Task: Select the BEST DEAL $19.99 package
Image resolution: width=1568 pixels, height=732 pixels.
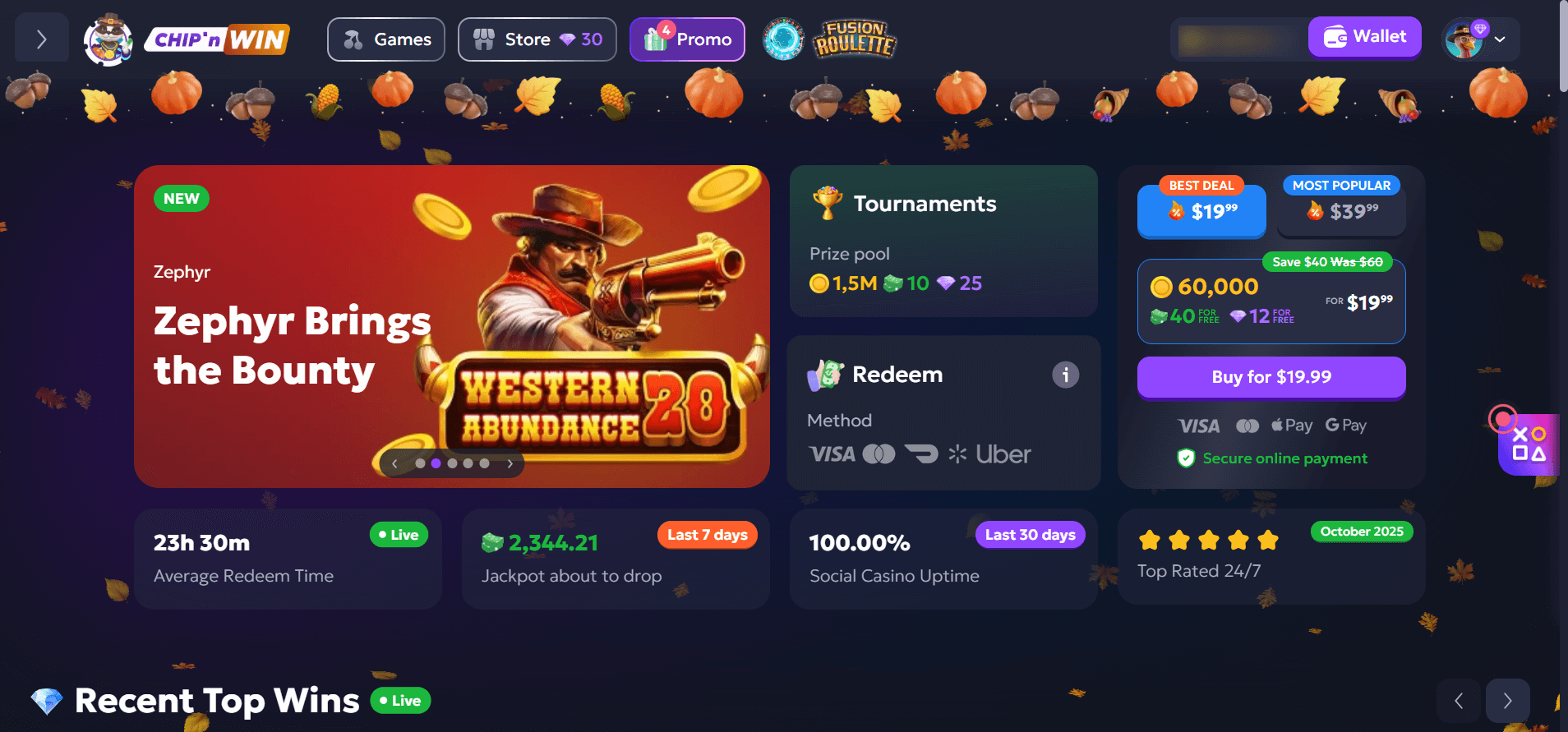Action: pyautogui.click(x=1201, y=211)
